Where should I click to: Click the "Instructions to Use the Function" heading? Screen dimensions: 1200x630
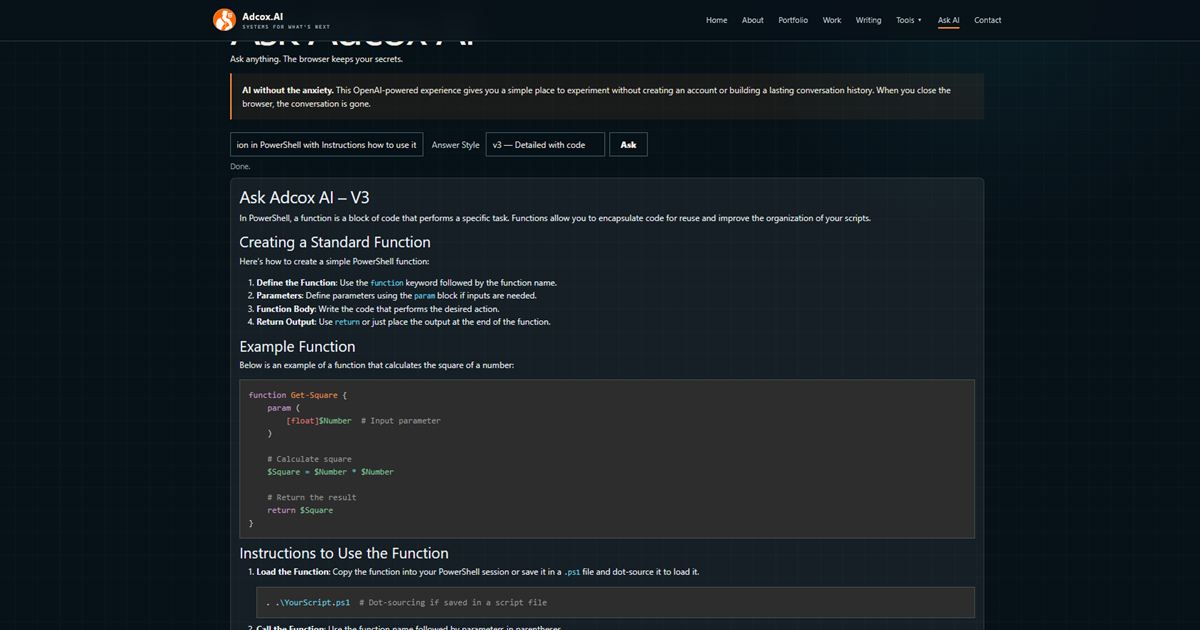tap(344, 553)
